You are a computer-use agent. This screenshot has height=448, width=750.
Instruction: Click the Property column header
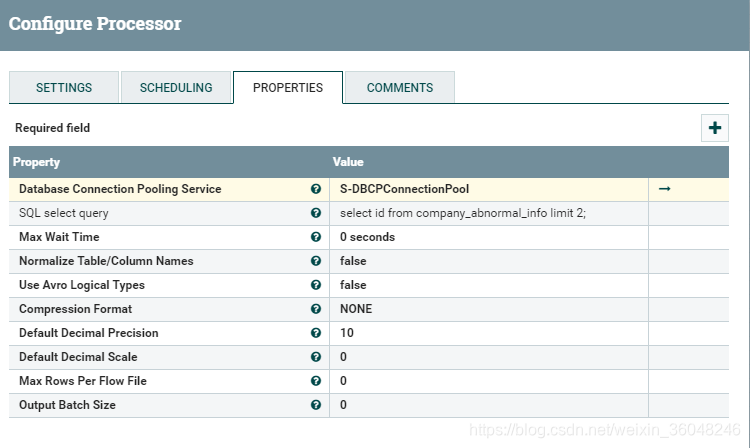coord(36,162)
